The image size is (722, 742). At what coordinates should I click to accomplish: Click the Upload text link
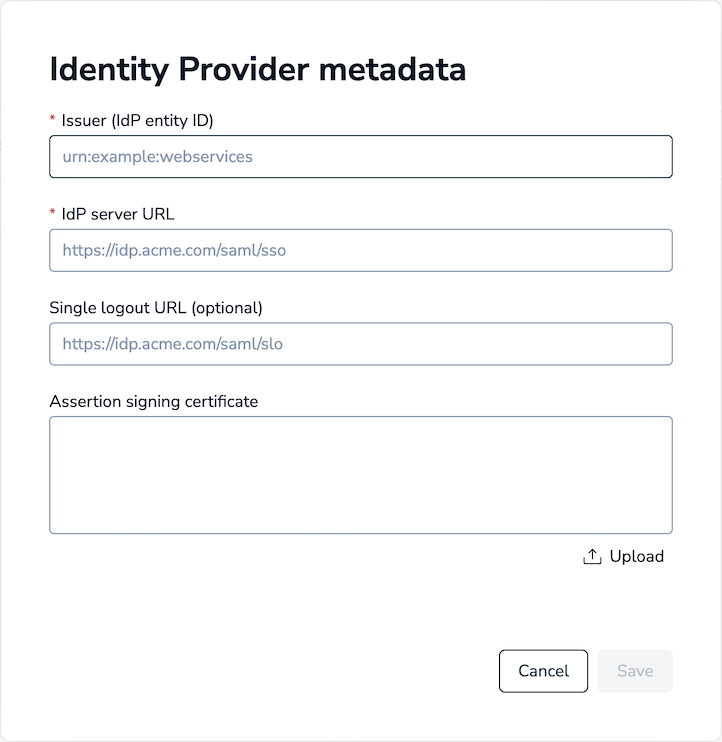(637, 556)
